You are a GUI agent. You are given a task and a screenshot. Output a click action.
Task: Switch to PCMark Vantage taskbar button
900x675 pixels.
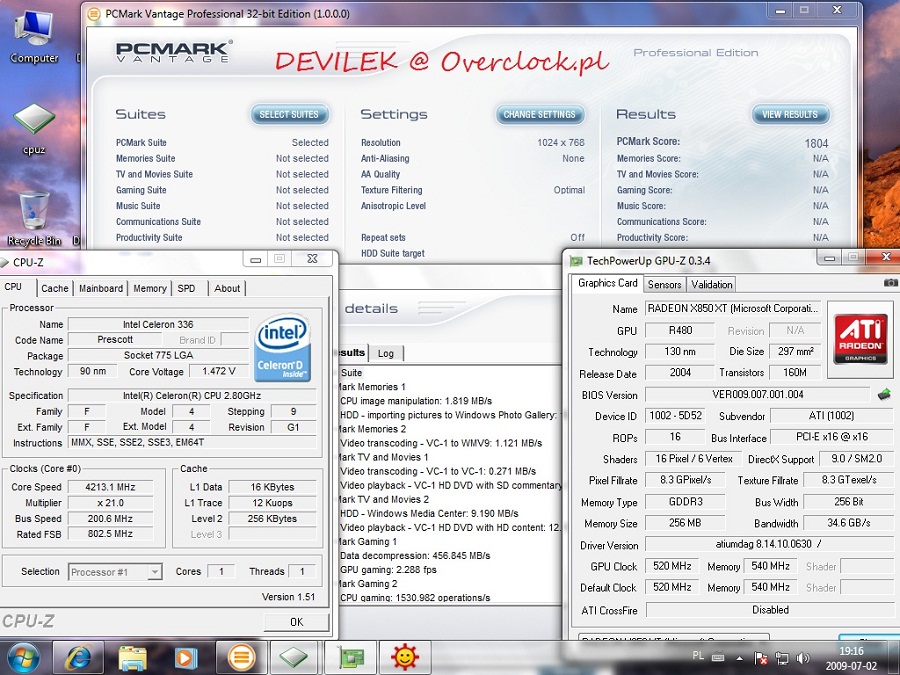(241, 658)
